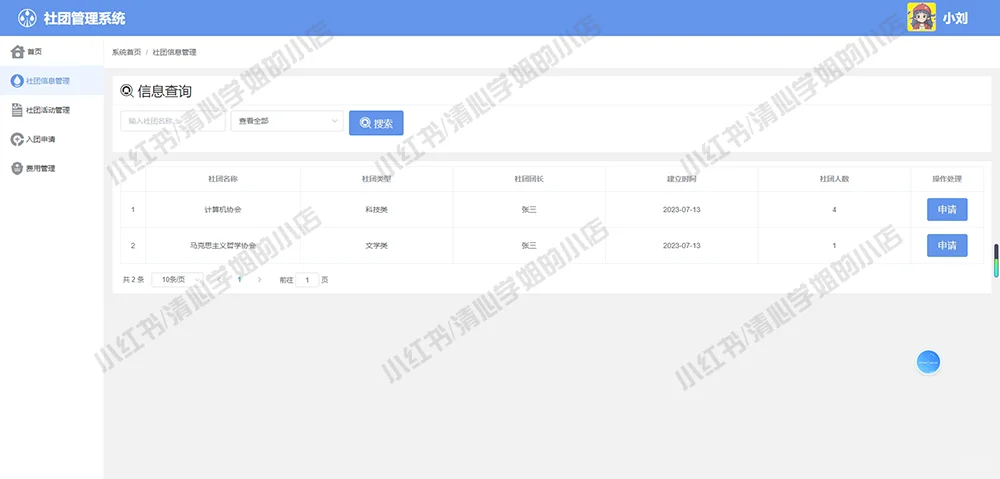Click the document icon of 社团活动管理
This screenshot has width=1000, height=479.
pos(17,110)
